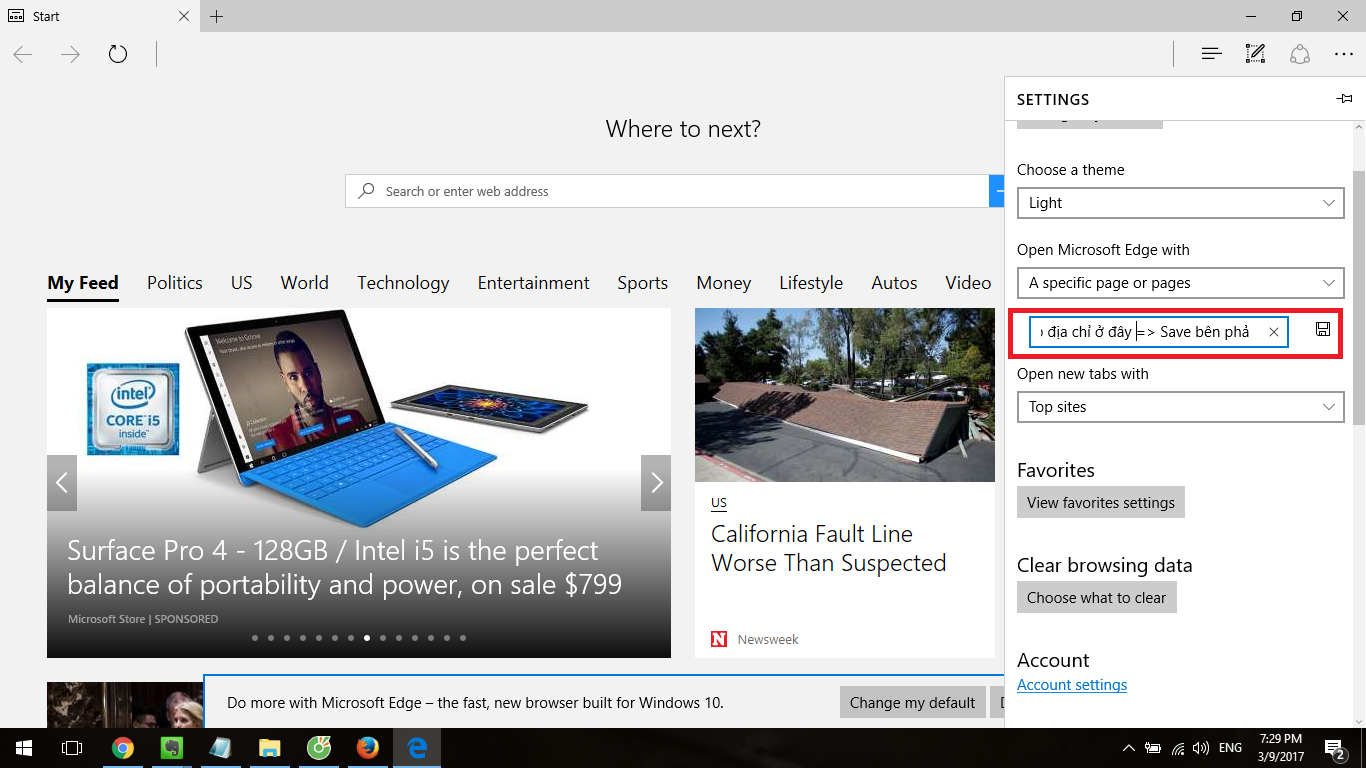Check battery status in the system tray
Viewport: 1366px width, 768px height.
pyautogui.click(x=1153, y=748)
